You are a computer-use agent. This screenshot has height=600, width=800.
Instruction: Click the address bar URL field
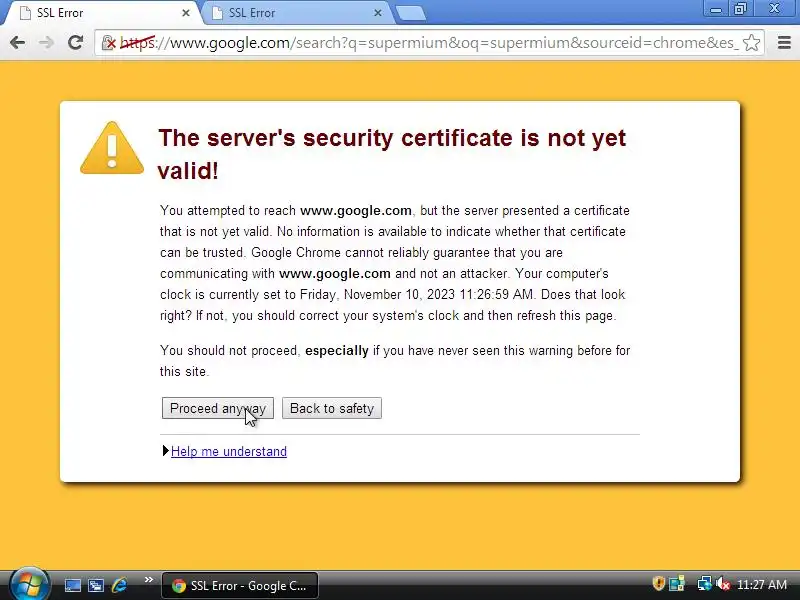(x=429, y=43)
